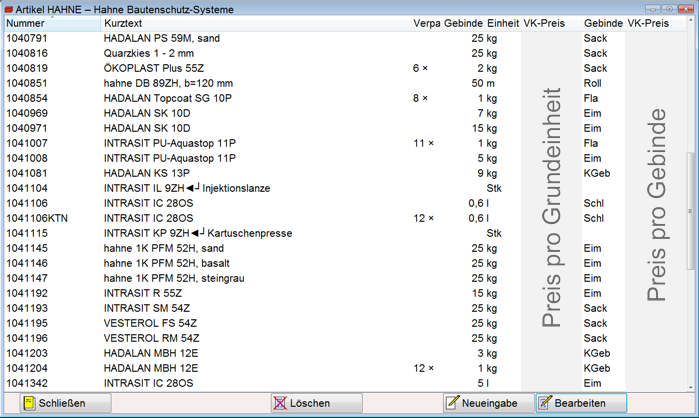Select the ÖKOPLAST Plus 55Z entry
699x418 pixels.
click(345, 68)
